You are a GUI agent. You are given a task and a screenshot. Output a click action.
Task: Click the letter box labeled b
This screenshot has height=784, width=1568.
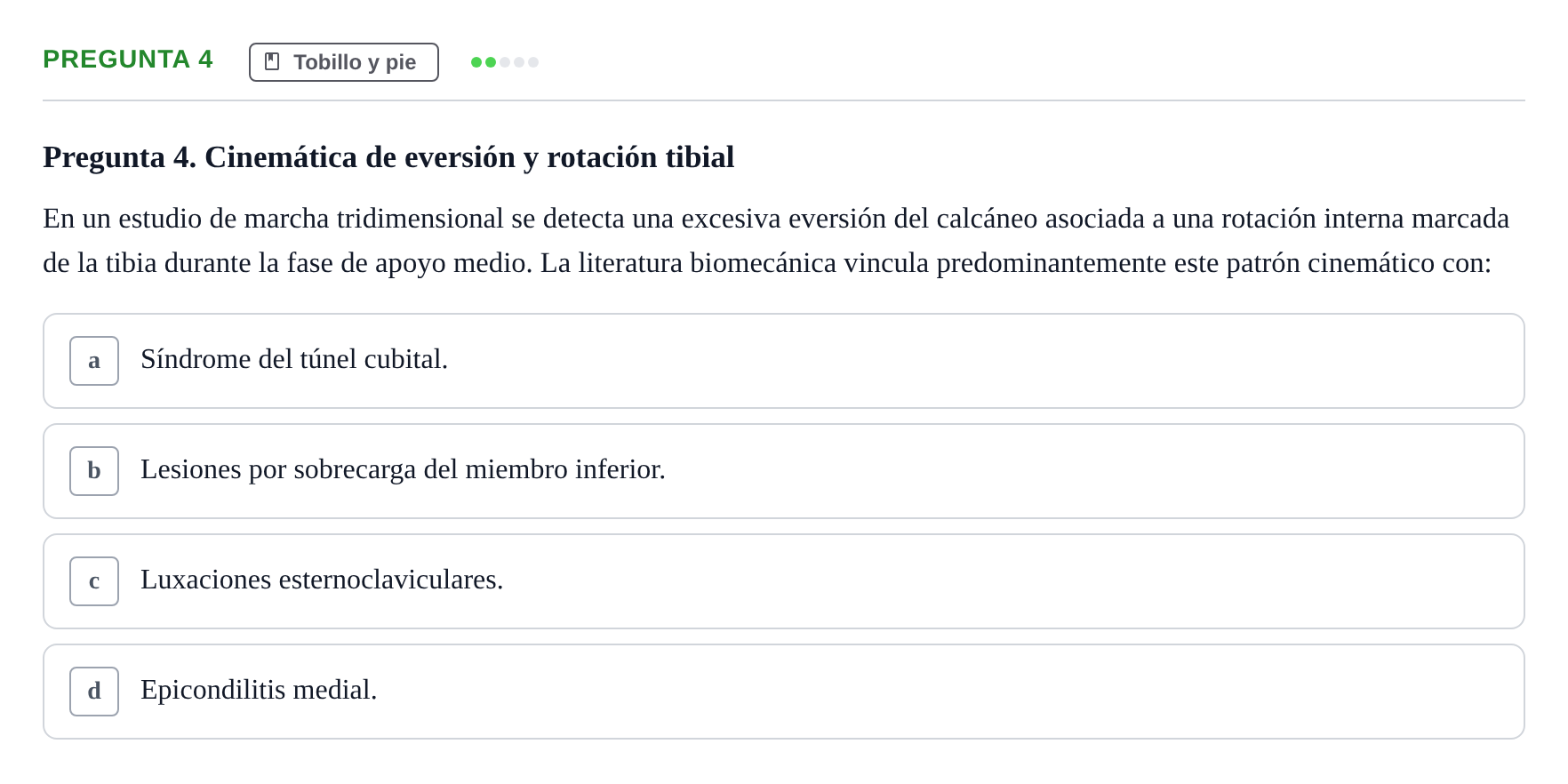[94, 471]
